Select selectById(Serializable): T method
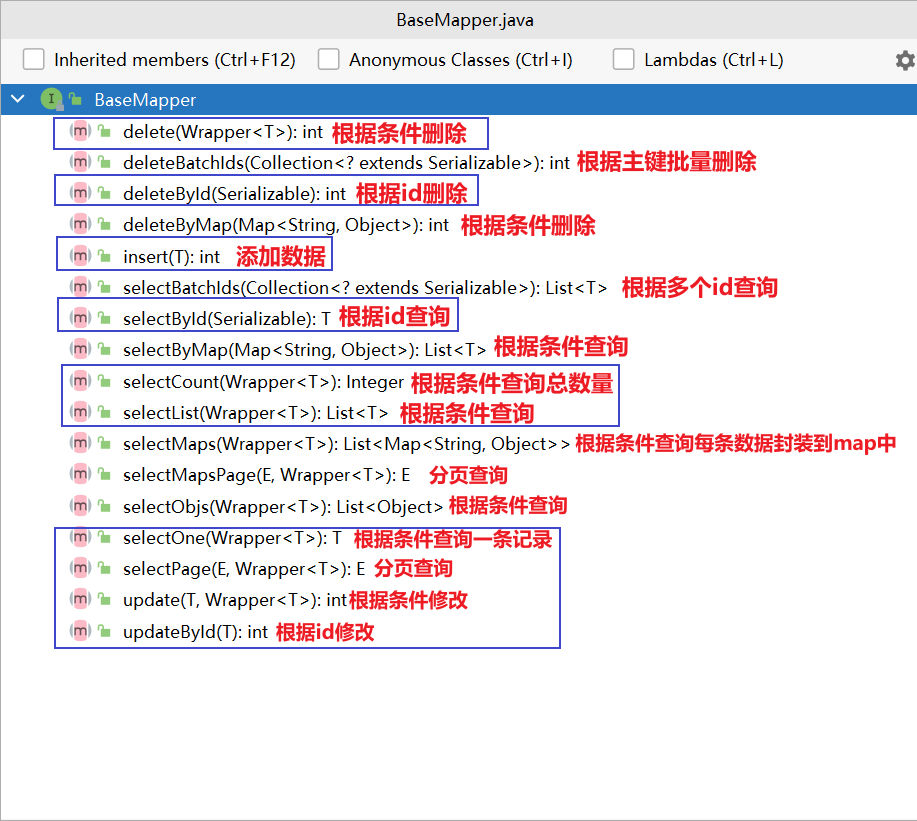The height and width of the screenshot is (821, 917). pyautogui.click(x=227, y=319)
